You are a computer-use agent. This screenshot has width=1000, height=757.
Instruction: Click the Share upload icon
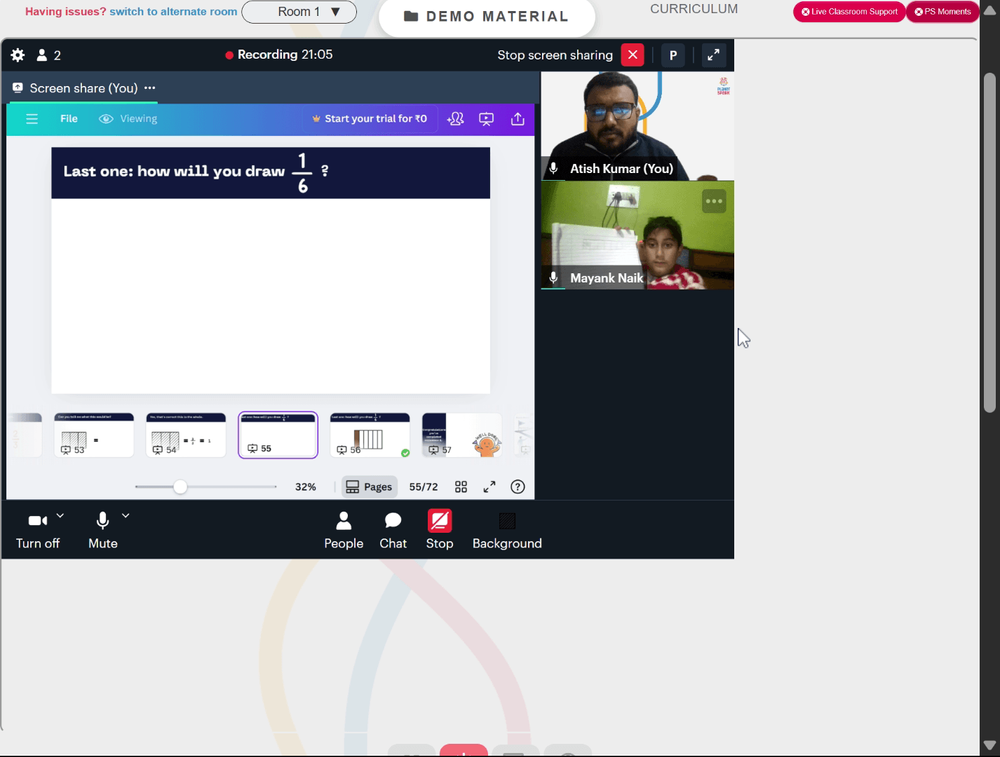pos(518,119)
